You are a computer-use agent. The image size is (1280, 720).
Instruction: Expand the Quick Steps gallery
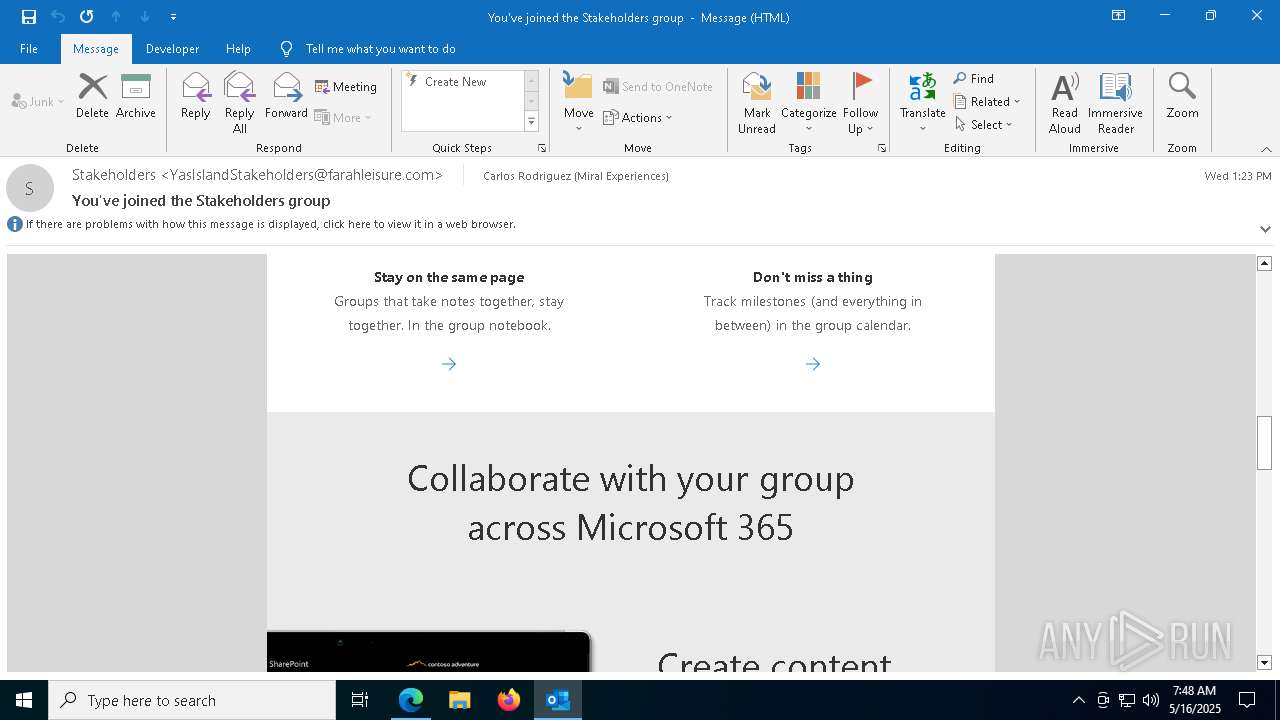tap(531, 122)
